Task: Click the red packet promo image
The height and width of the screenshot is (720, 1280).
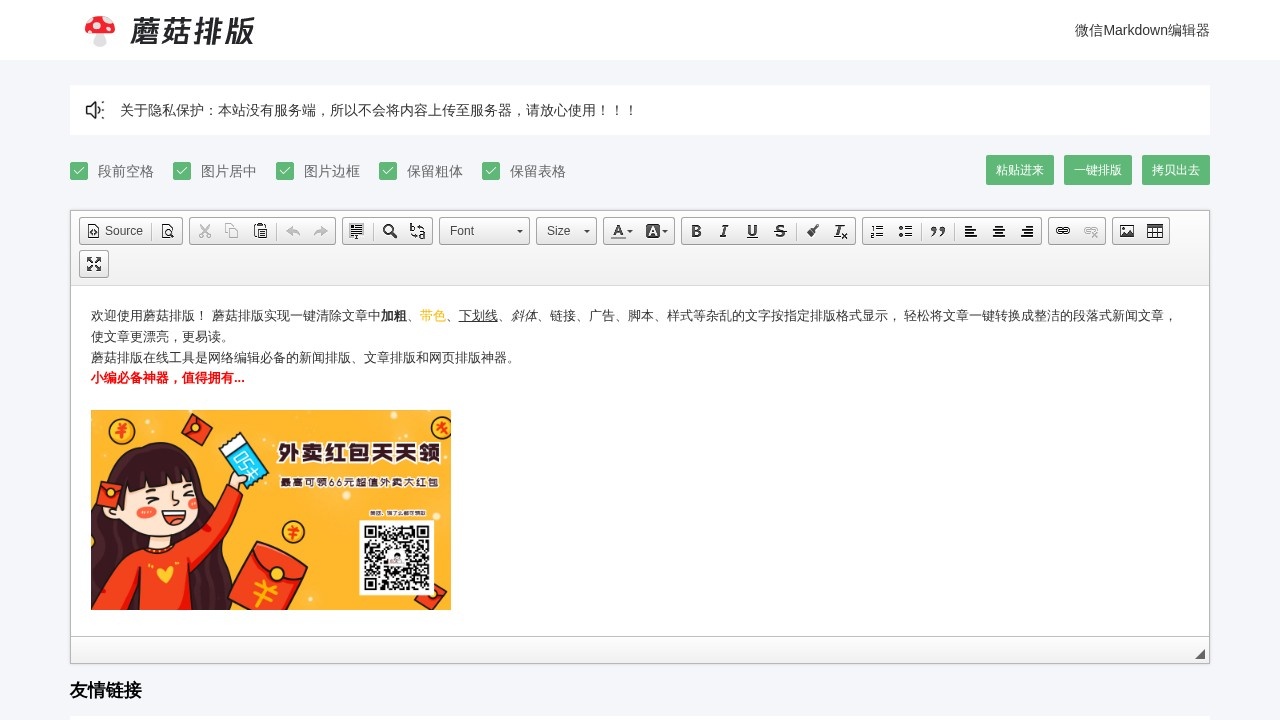Action: [x=271, y=510]
